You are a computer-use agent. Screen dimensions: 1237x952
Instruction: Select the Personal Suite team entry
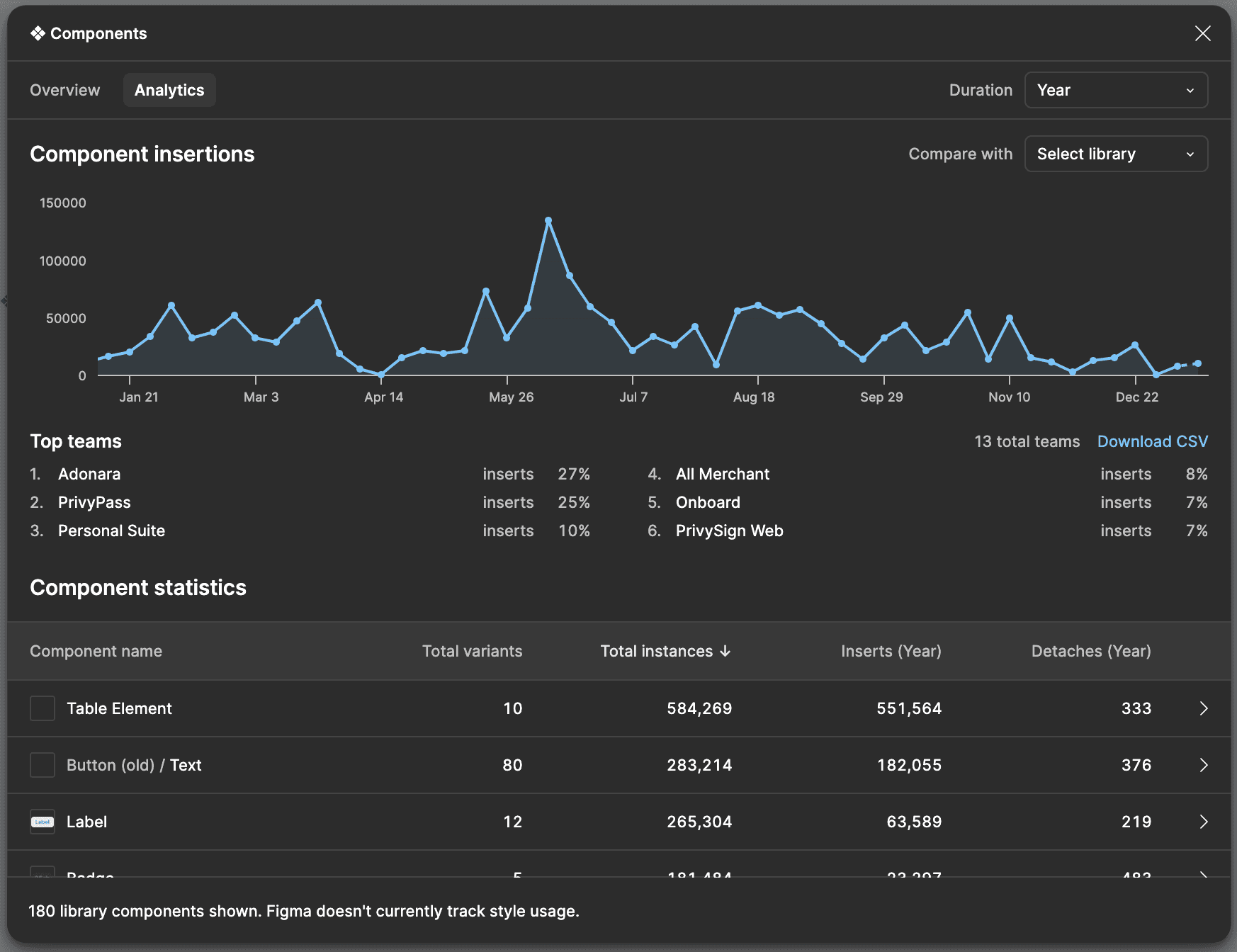pos(111,531)
